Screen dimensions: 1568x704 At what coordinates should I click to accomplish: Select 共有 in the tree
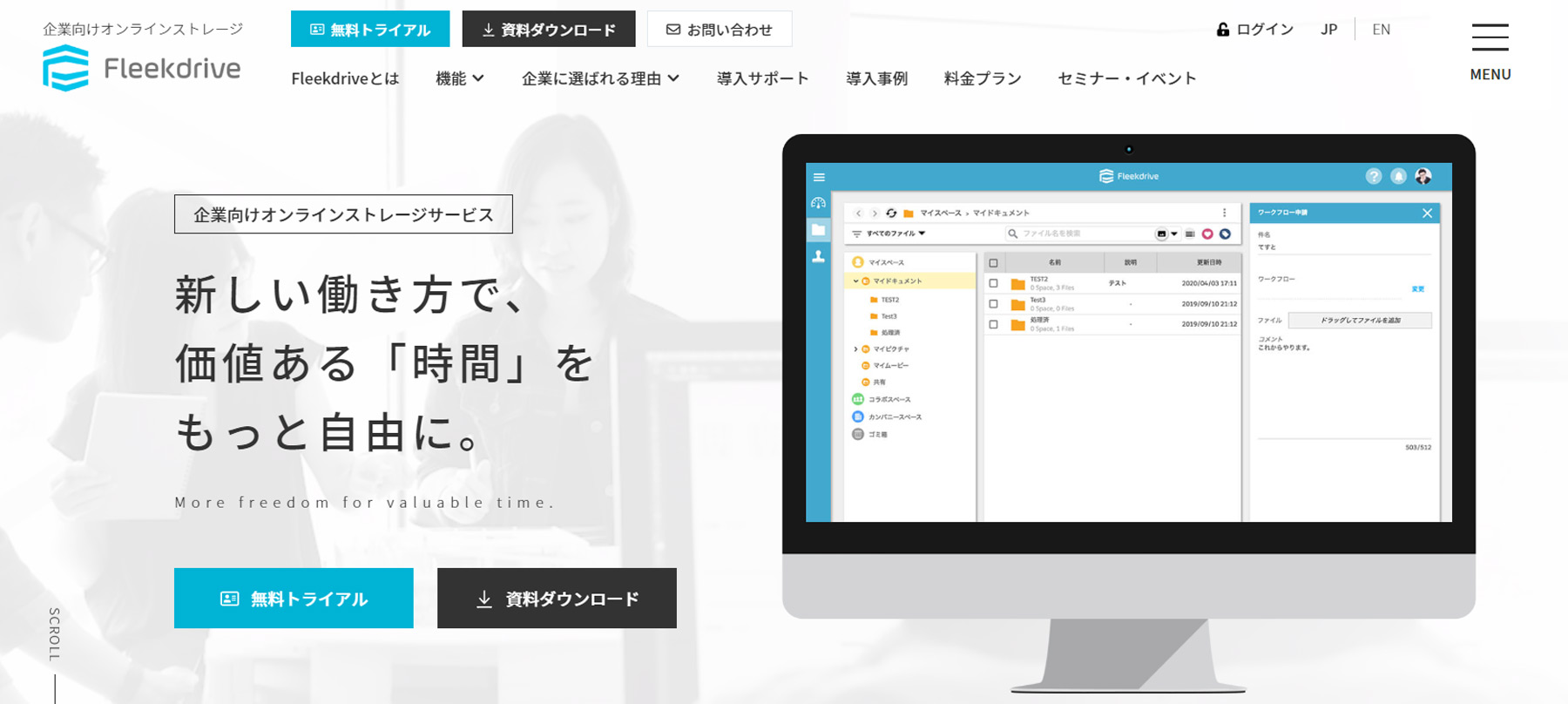(879, 382)
